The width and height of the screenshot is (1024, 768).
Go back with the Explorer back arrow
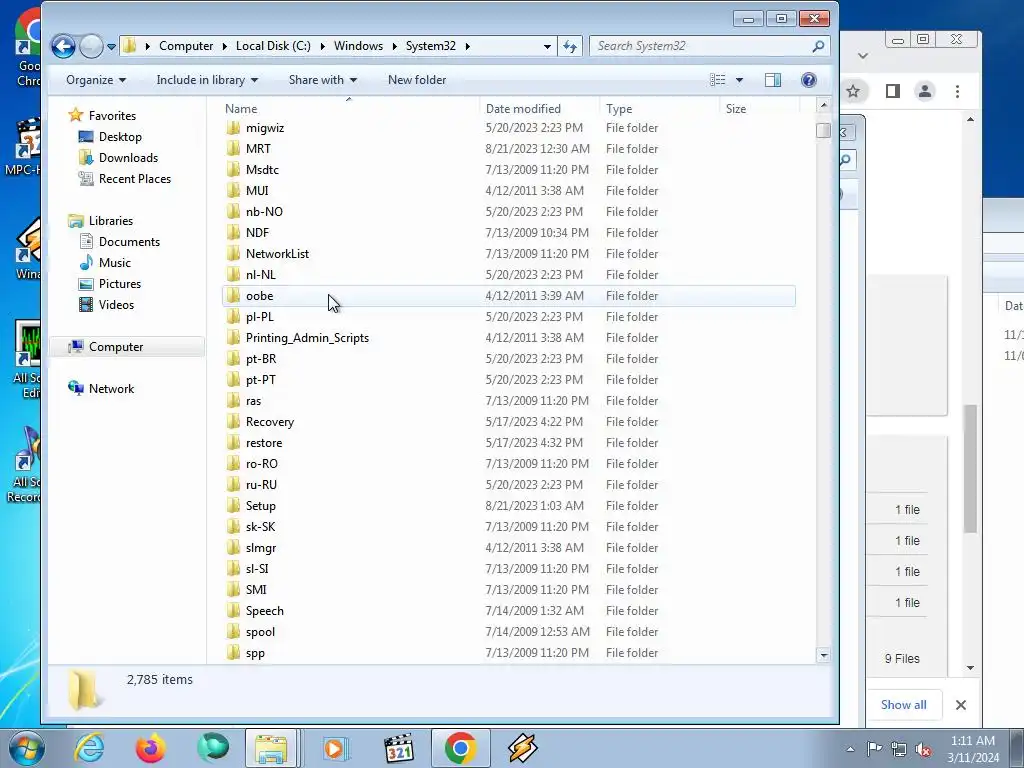[x=63, y=46]
